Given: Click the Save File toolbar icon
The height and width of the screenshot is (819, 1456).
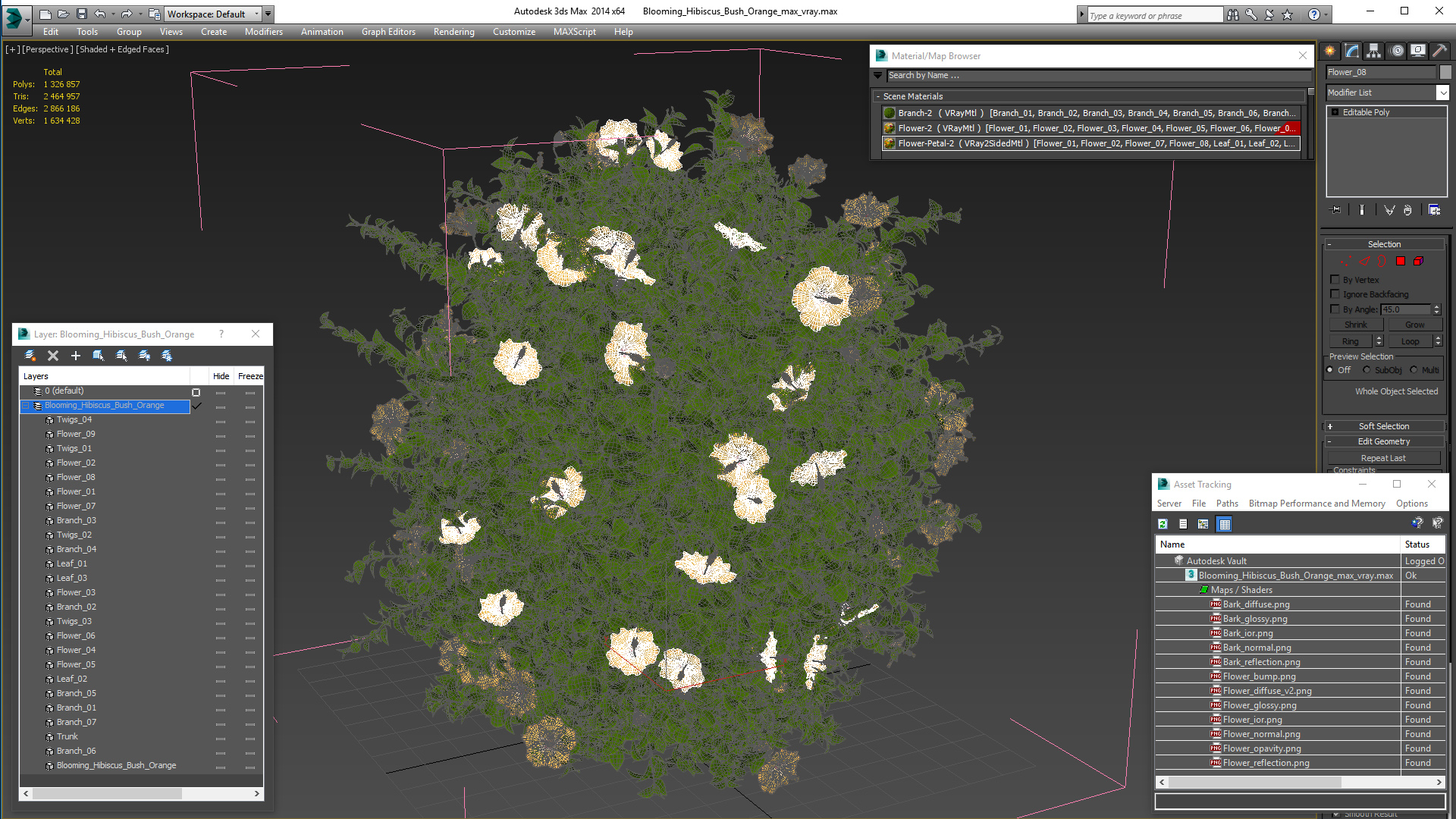Looking at the screenshot, I should 82,14.
